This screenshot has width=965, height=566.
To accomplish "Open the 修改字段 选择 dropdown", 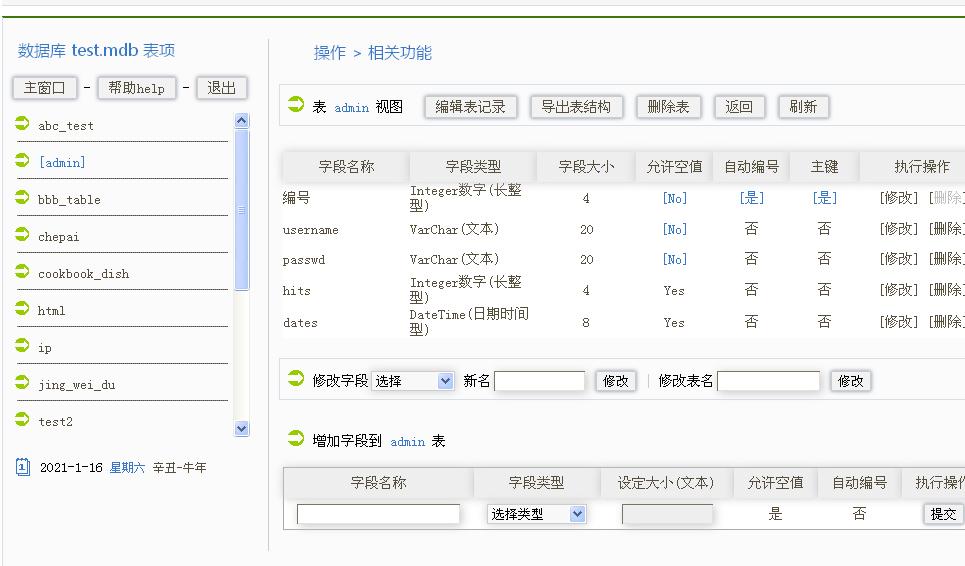I will click(413, 381).
